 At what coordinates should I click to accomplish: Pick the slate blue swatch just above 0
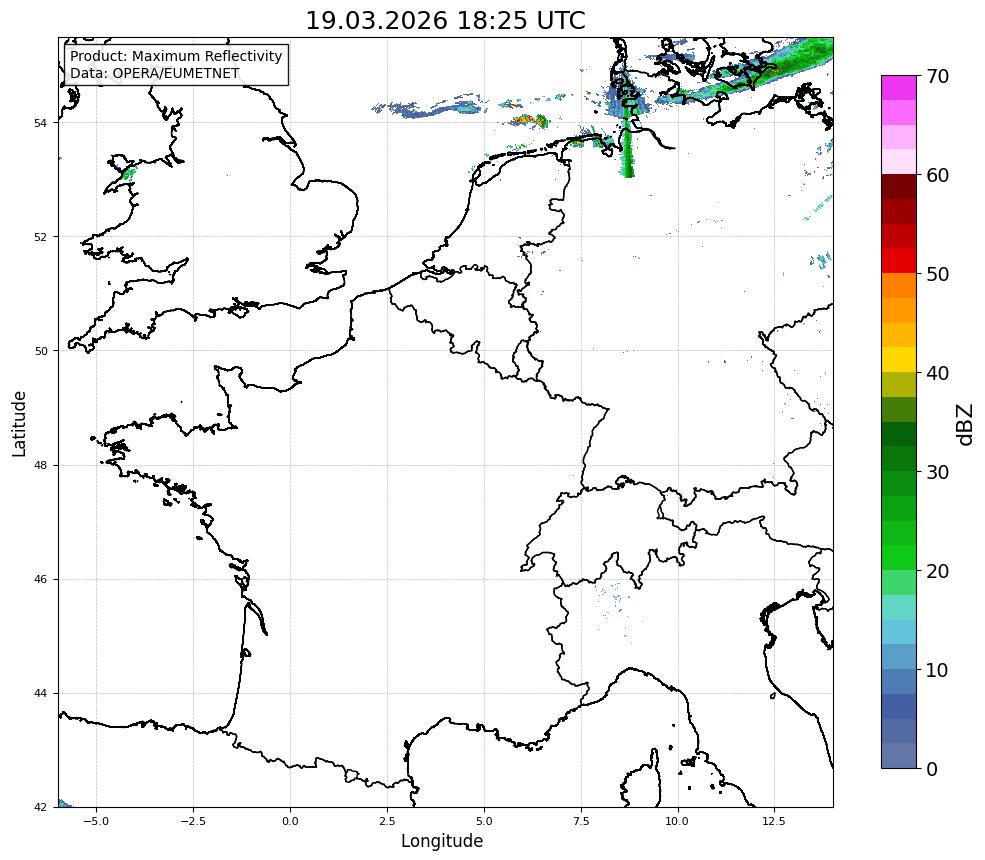[x=899, y=756]
